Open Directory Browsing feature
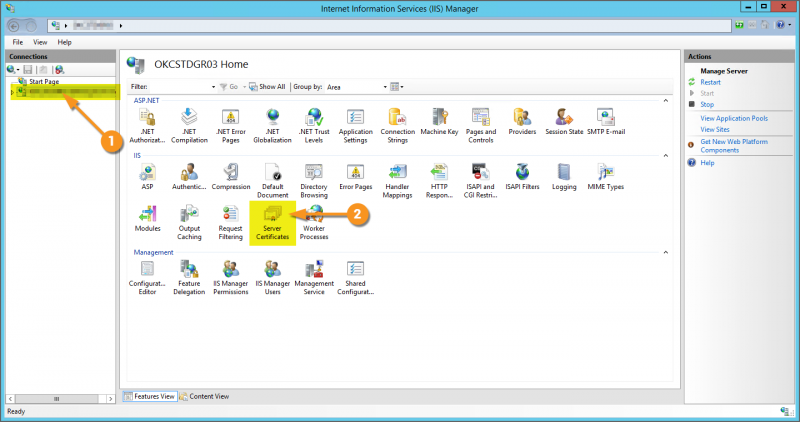800x422 pixels. tap(314, 181)
